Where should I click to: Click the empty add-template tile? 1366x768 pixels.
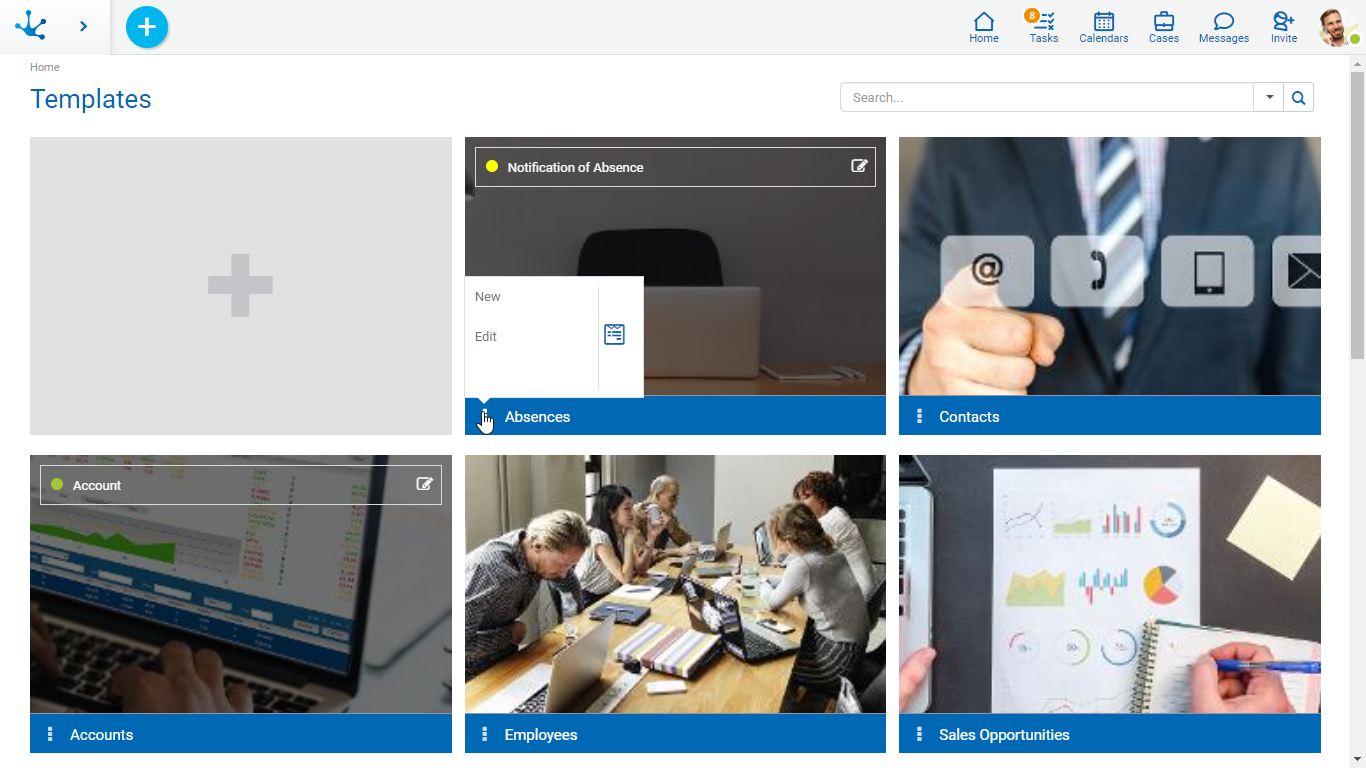pos(240,286)
